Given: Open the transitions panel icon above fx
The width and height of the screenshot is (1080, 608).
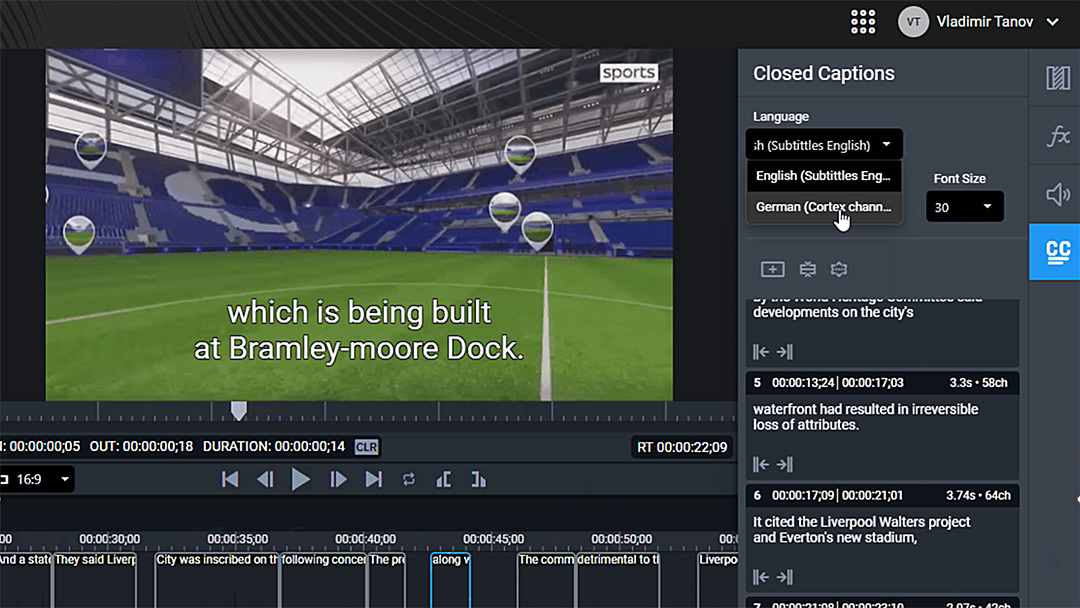Looking at the screenshot, I should pos(1057,78).
